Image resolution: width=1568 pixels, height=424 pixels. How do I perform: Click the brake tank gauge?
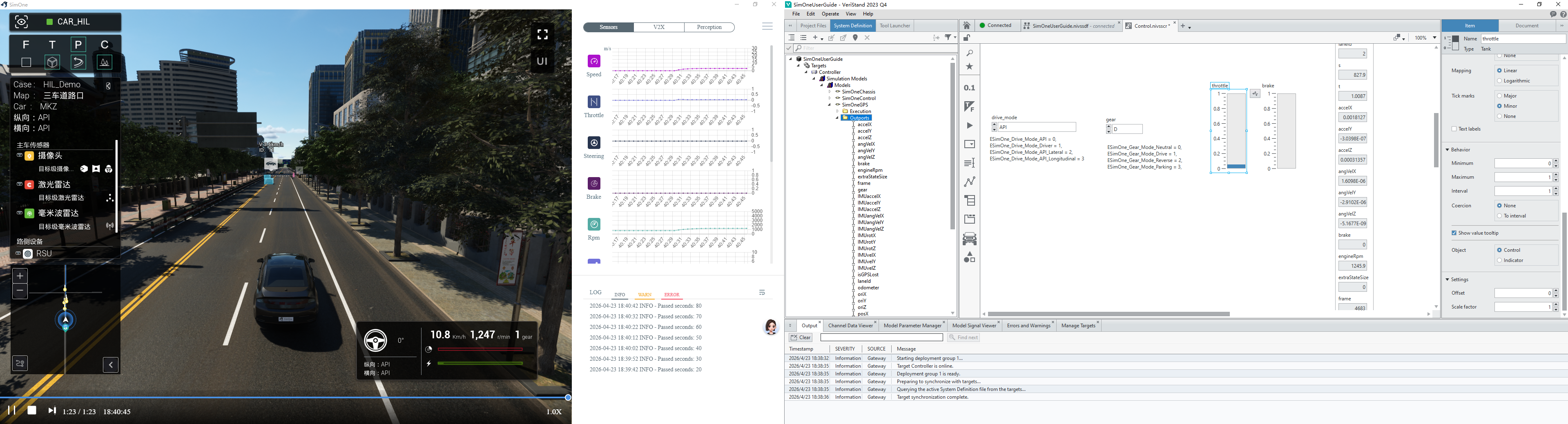pos(1286,131)
